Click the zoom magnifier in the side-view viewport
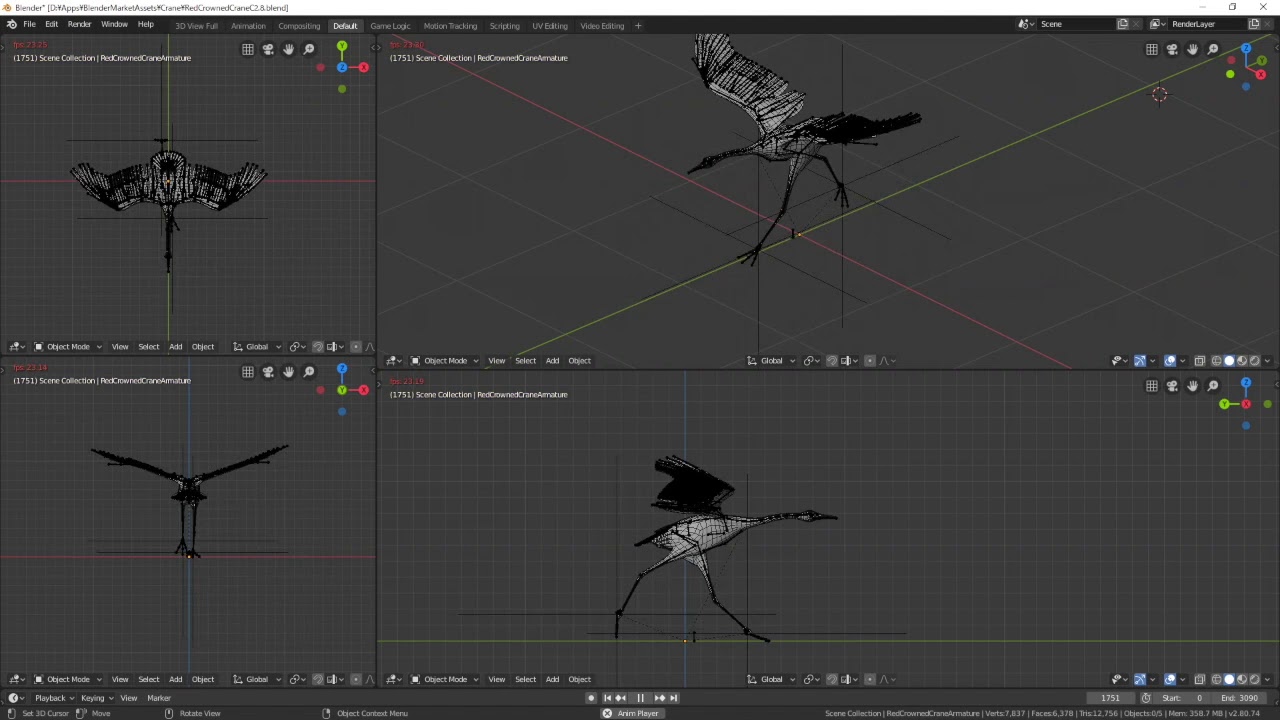 point(1213,386)
